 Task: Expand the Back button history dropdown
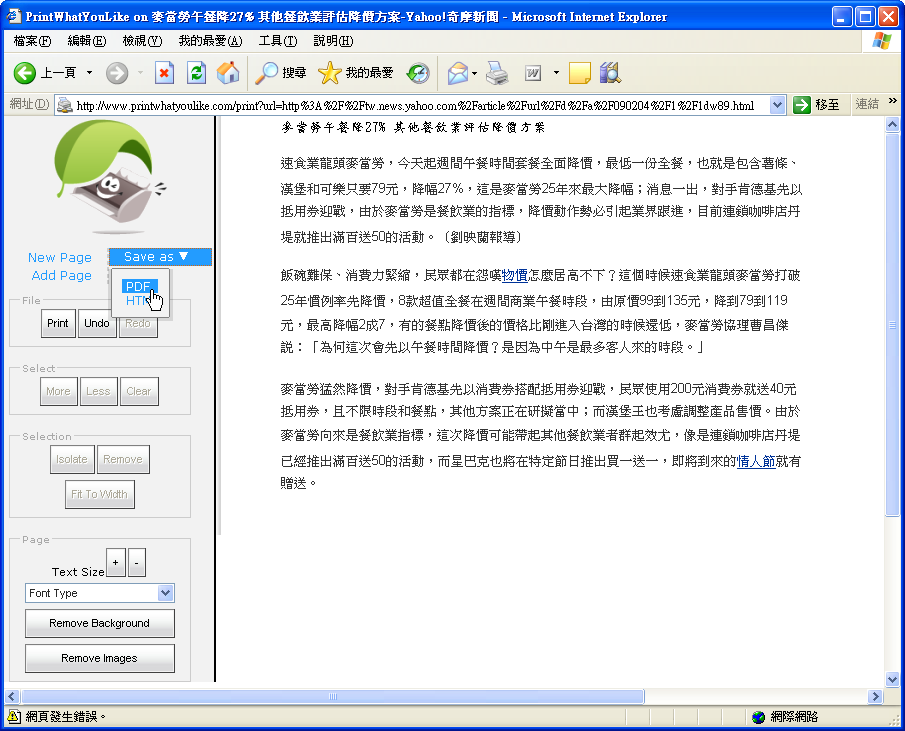89,73
